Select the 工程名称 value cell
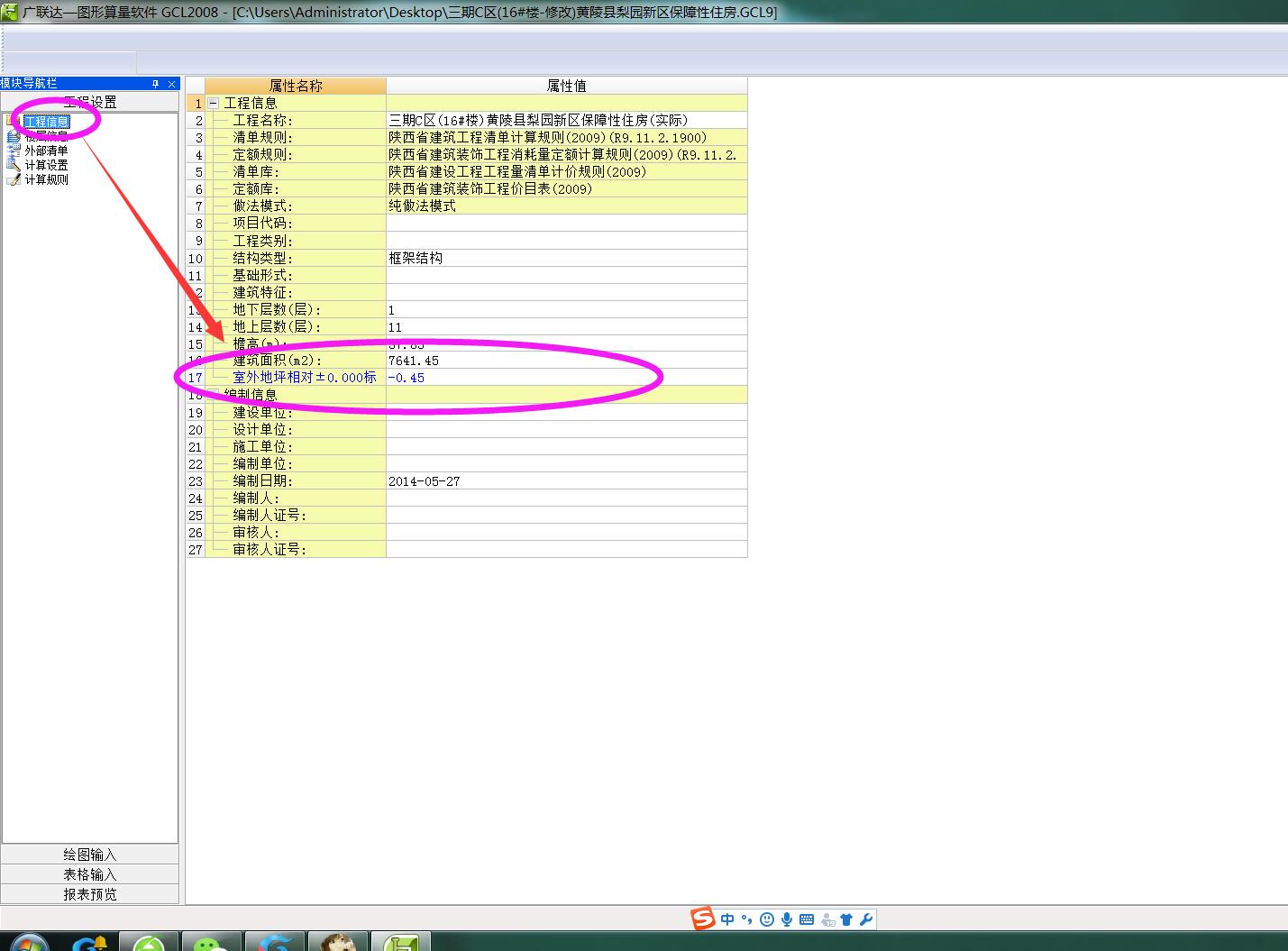Image resolution: width=1288 pixels, height=951 pixels. click(567, 120)
